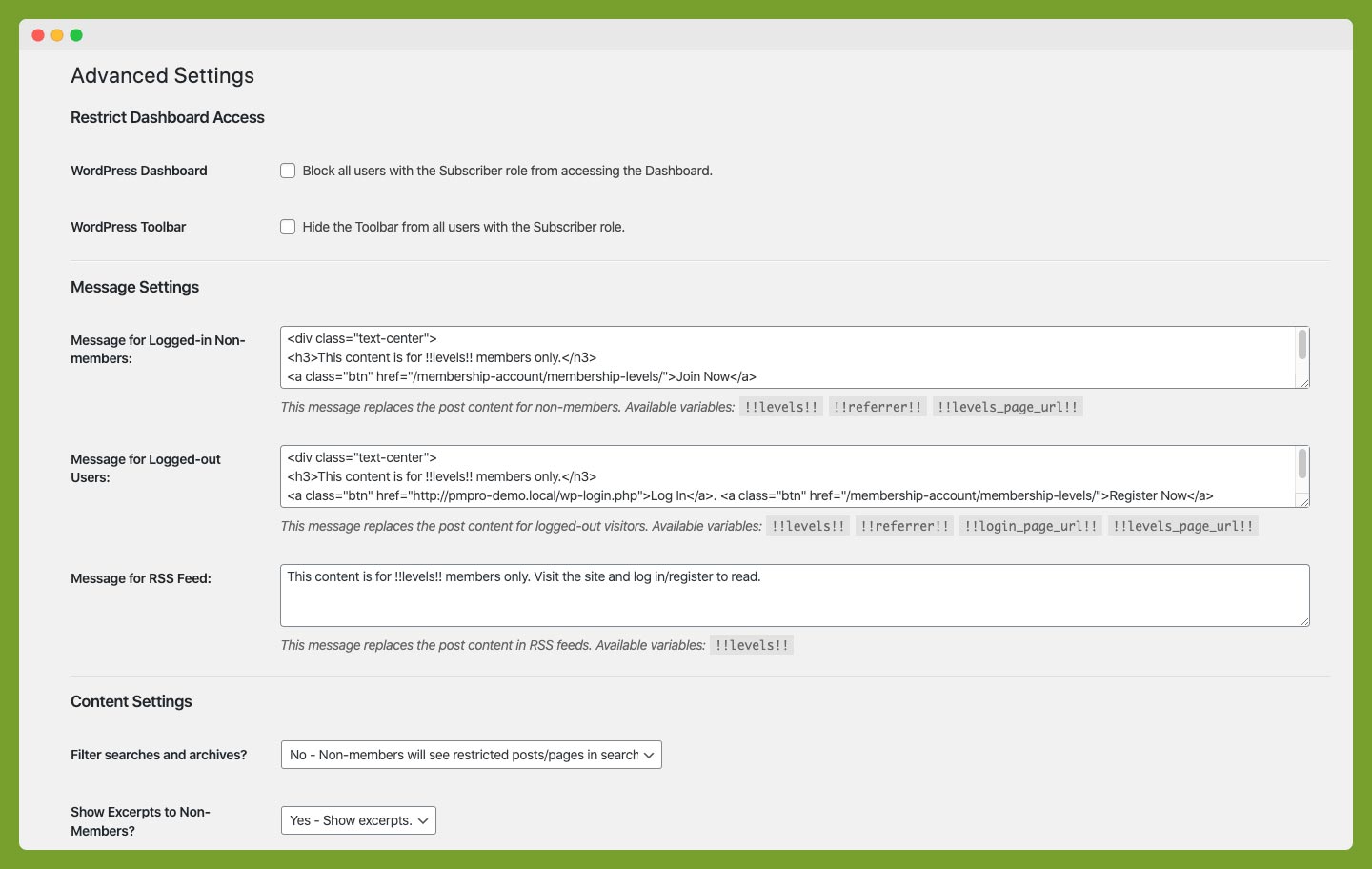Maximize the window with the green button

[76, 35]
